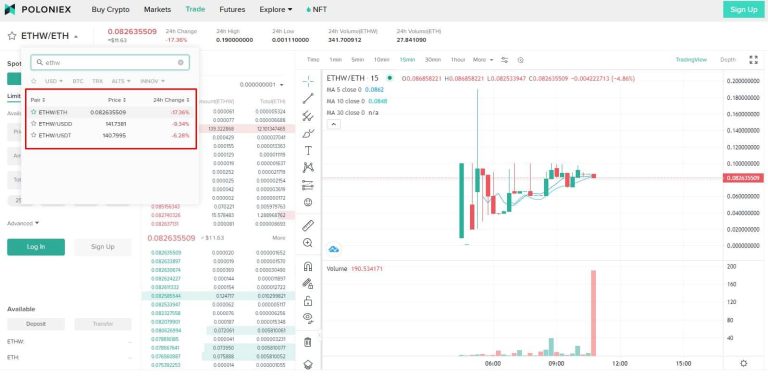Image resolution: width=768 pixels, height=378 pixels.
Task: Switch chart to 30min timeframe
Action: (x=432, y=60)
